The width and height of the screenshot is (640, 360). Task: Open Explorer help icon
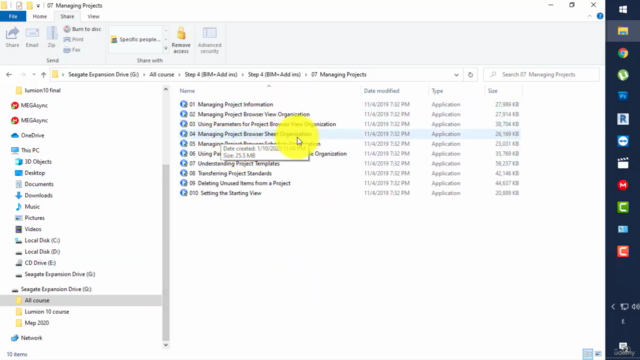(x=600, y=16)
